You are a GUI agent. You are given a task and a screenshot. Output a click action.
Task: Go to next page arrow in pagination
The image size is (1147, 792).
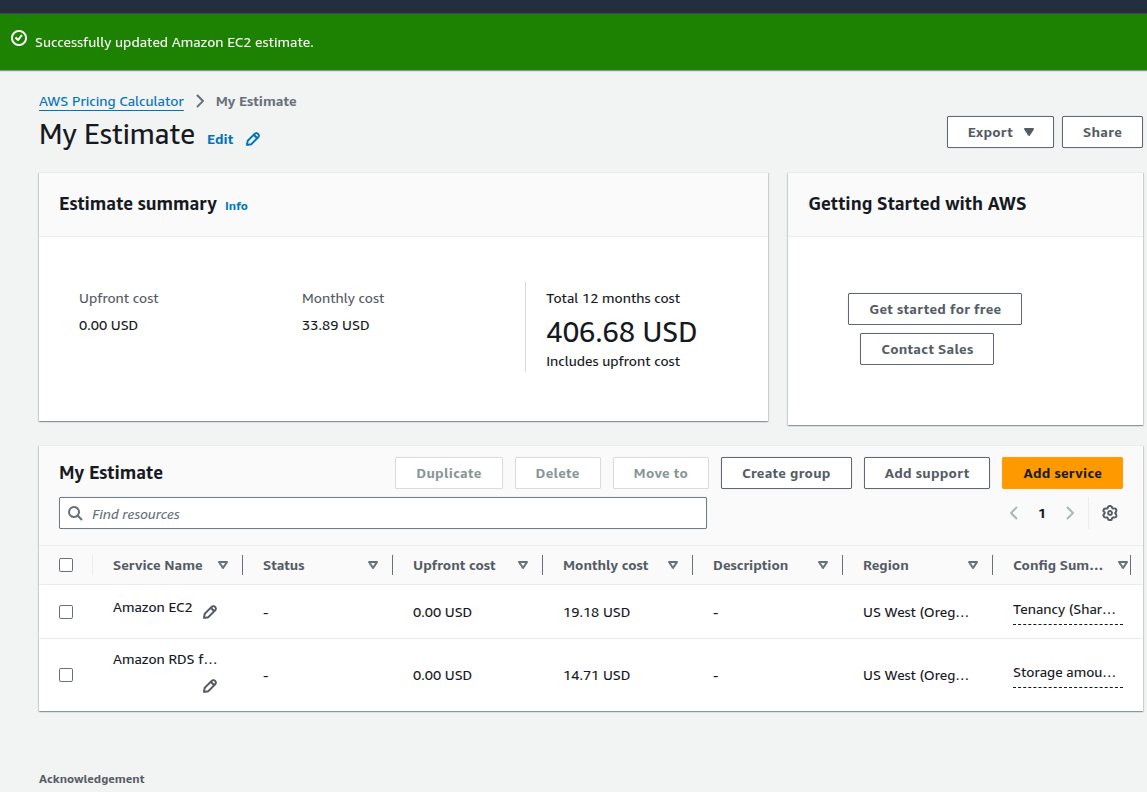click(1069, 513)
